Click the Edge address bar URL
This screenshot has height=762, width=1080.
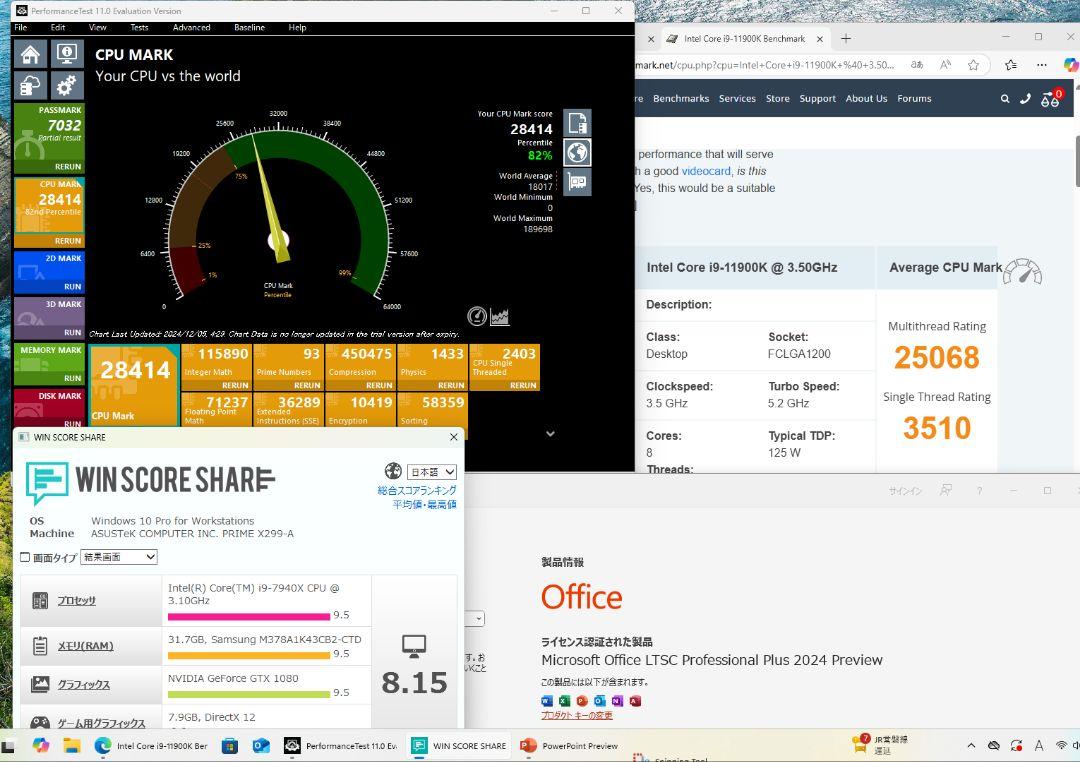click(765, 65)
